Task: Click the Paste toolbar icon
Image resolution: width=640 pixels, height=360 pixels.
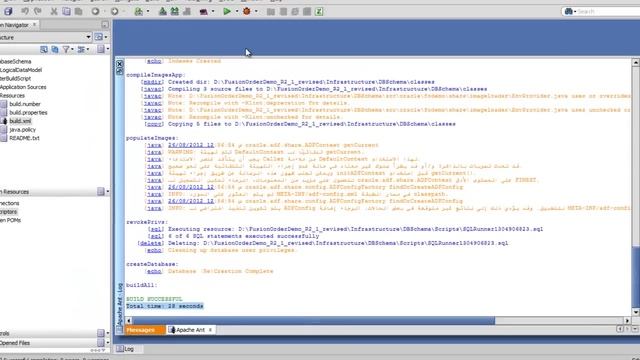Action: tap(78, 11)
